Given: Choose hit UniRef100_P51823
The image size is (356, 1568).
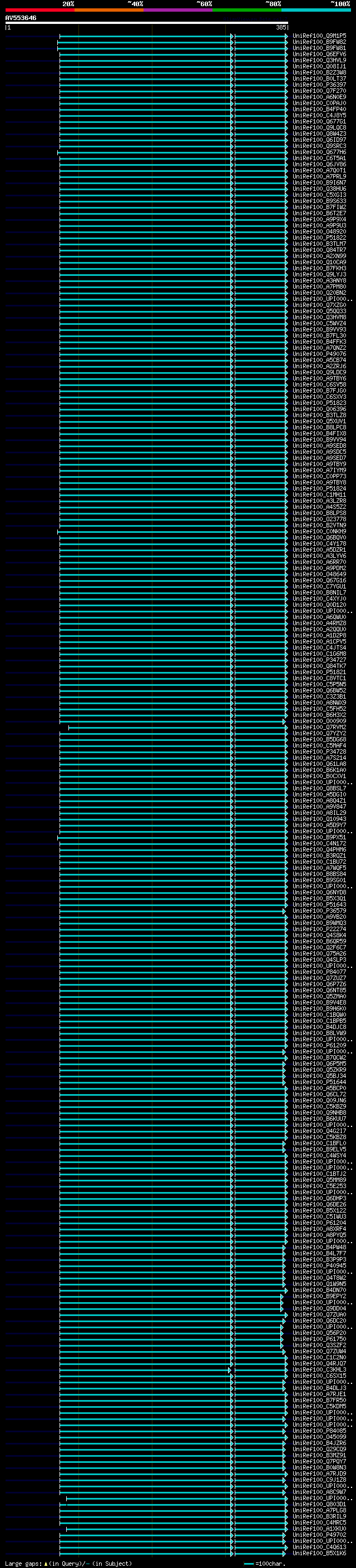Looking at the screenshot, I should (x=319, y=403).
